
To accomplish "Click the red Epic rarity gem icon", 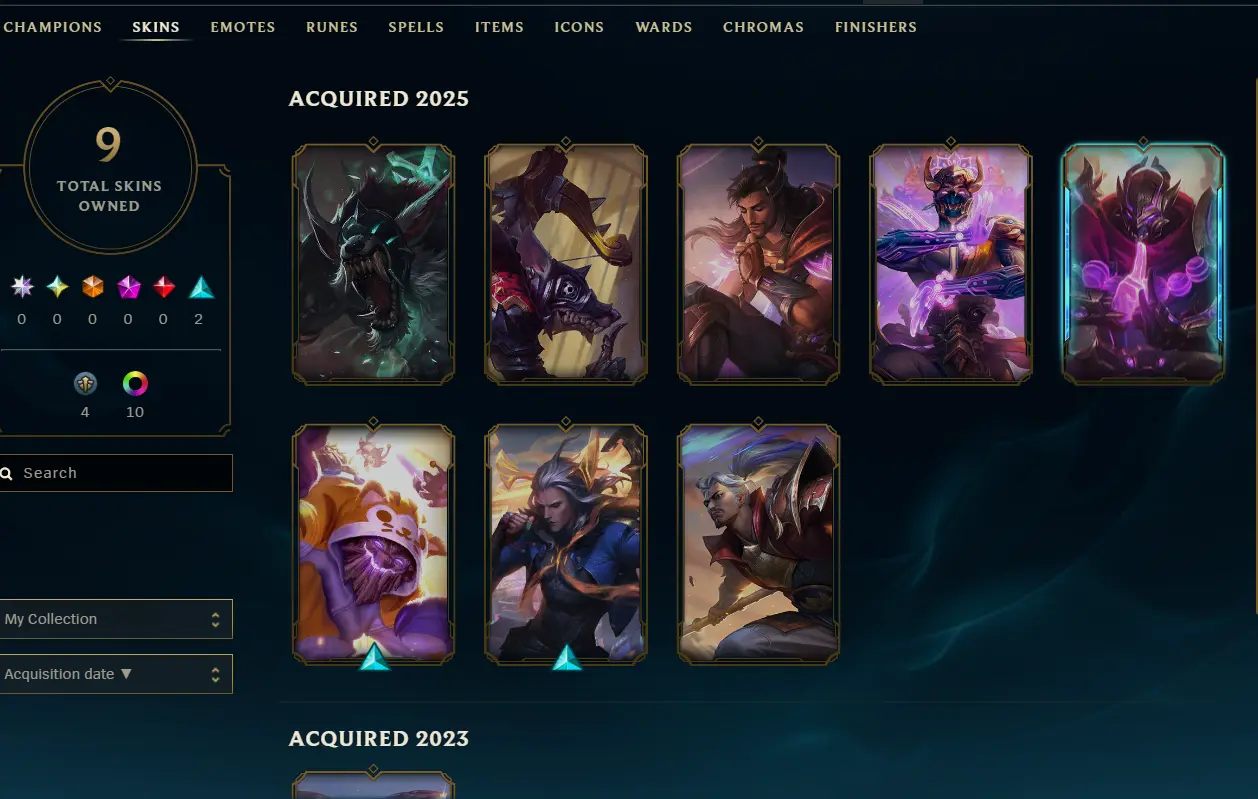I will 165,287.
